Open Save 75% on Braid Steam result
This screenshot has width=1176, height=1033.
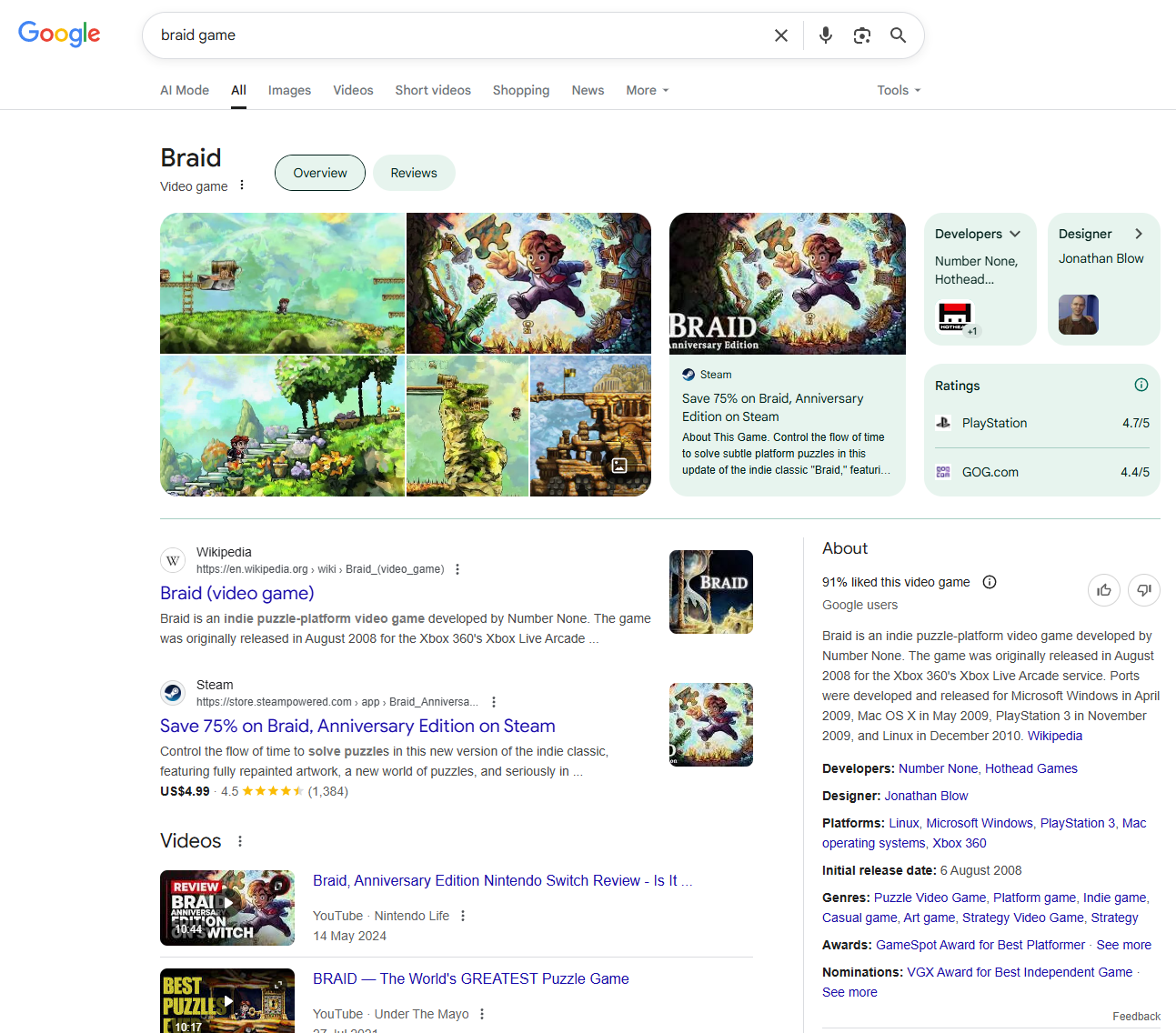357,726
